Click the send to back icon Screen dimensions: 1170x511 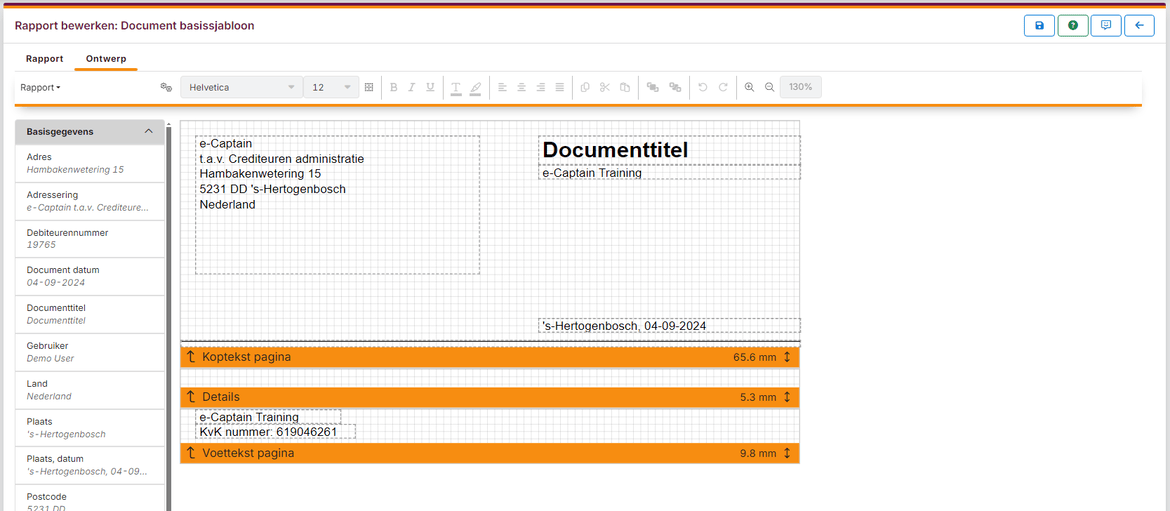pyautogui.click(x=675, y=87)
